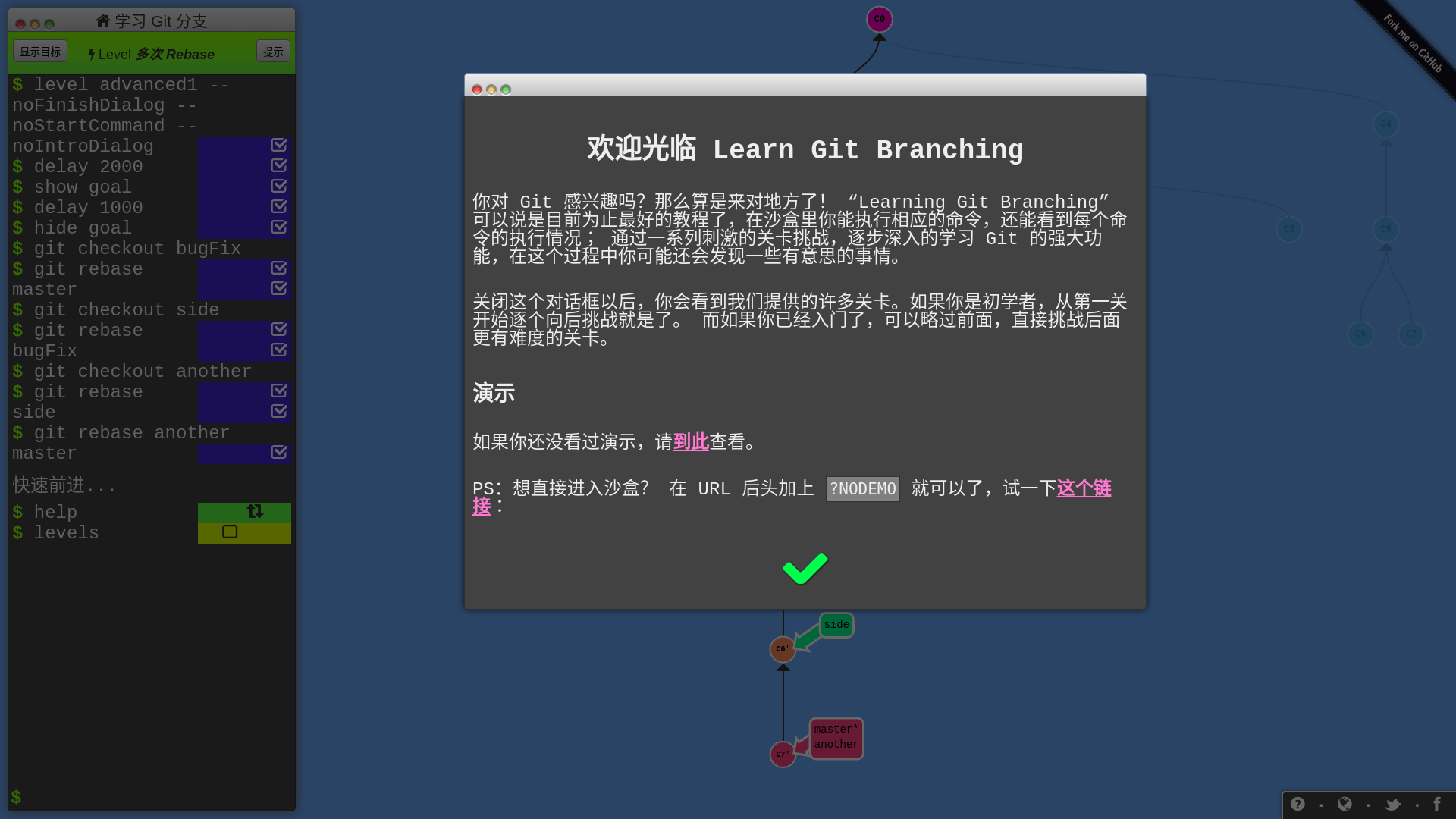1456x819 pixels.
Task: Click the help question mark icon
Action: (1298, 804)
